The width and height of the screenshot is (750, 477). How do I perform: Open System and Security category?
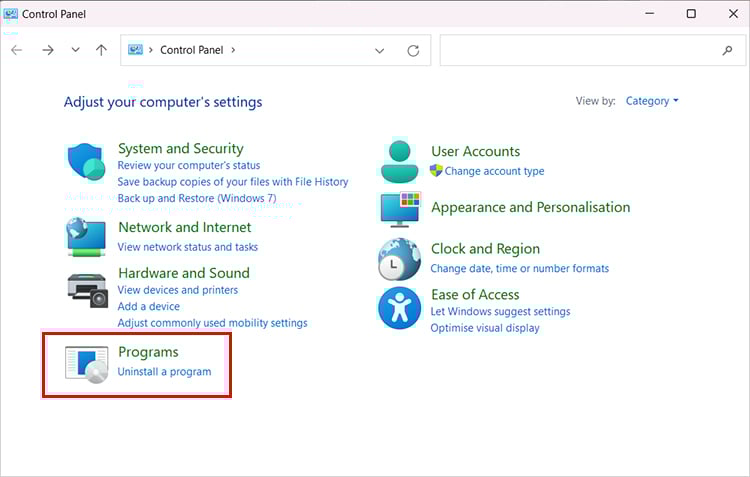click(180, 148)
